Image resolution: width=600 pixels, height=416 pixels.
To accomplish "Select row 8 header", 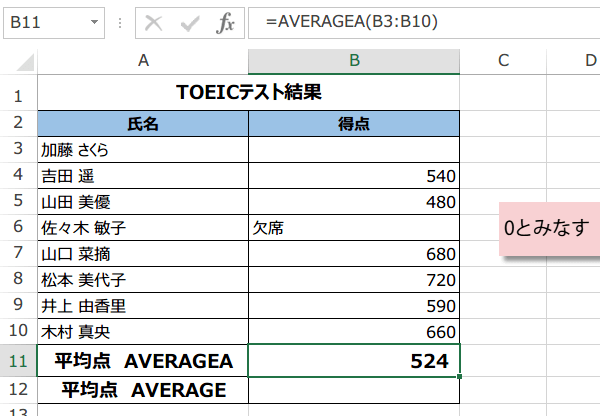I will pyautogui.click(x=18, y=279).
